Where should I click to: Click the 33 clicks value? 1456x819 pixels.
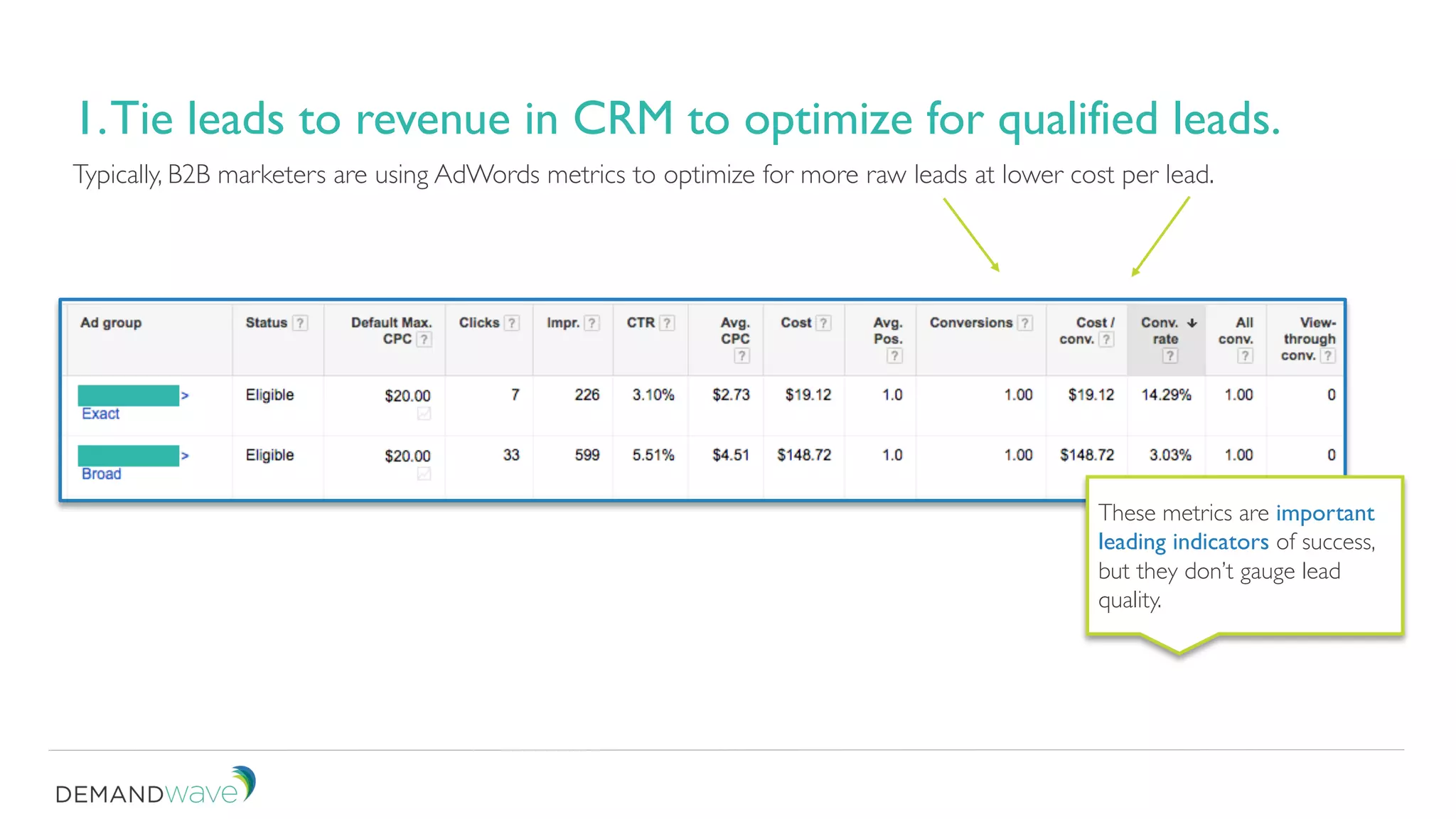point(511,456)
